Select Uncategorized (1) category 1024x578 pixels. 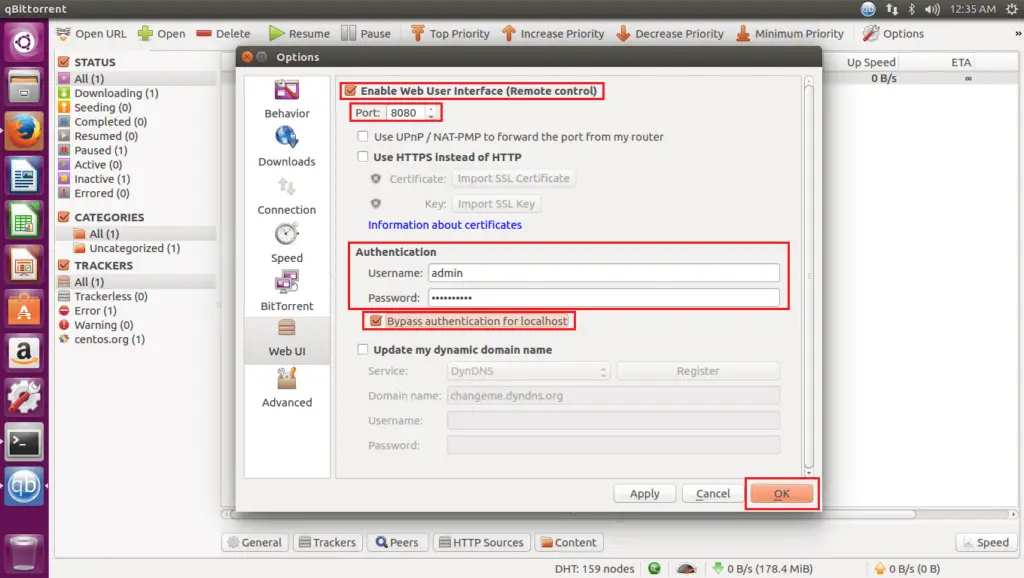135,248
